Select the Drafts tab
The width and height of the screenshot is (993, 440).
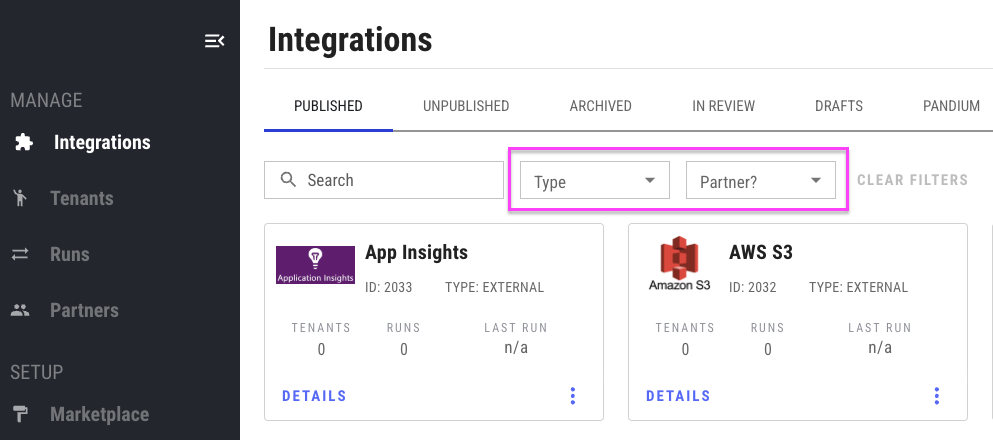coord(838,106)
